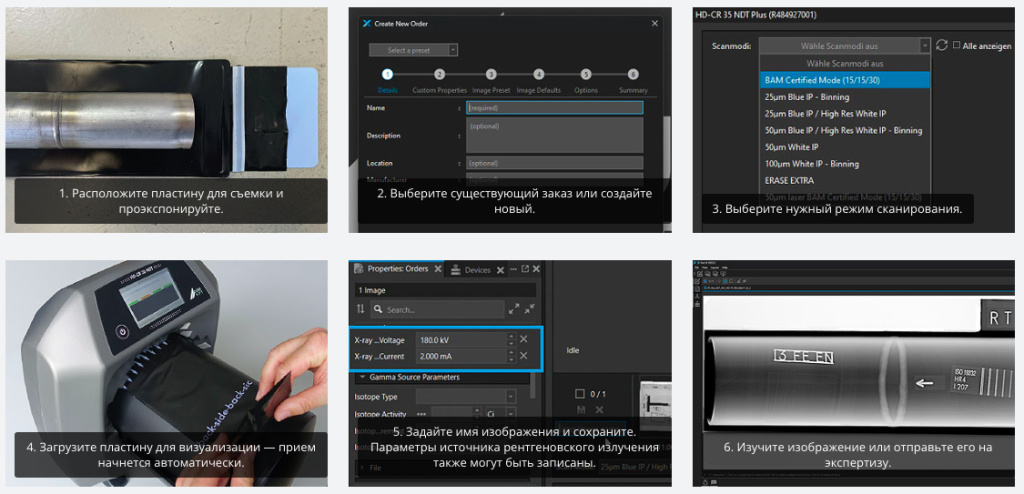Go to wizard step 5 Options

586,74
